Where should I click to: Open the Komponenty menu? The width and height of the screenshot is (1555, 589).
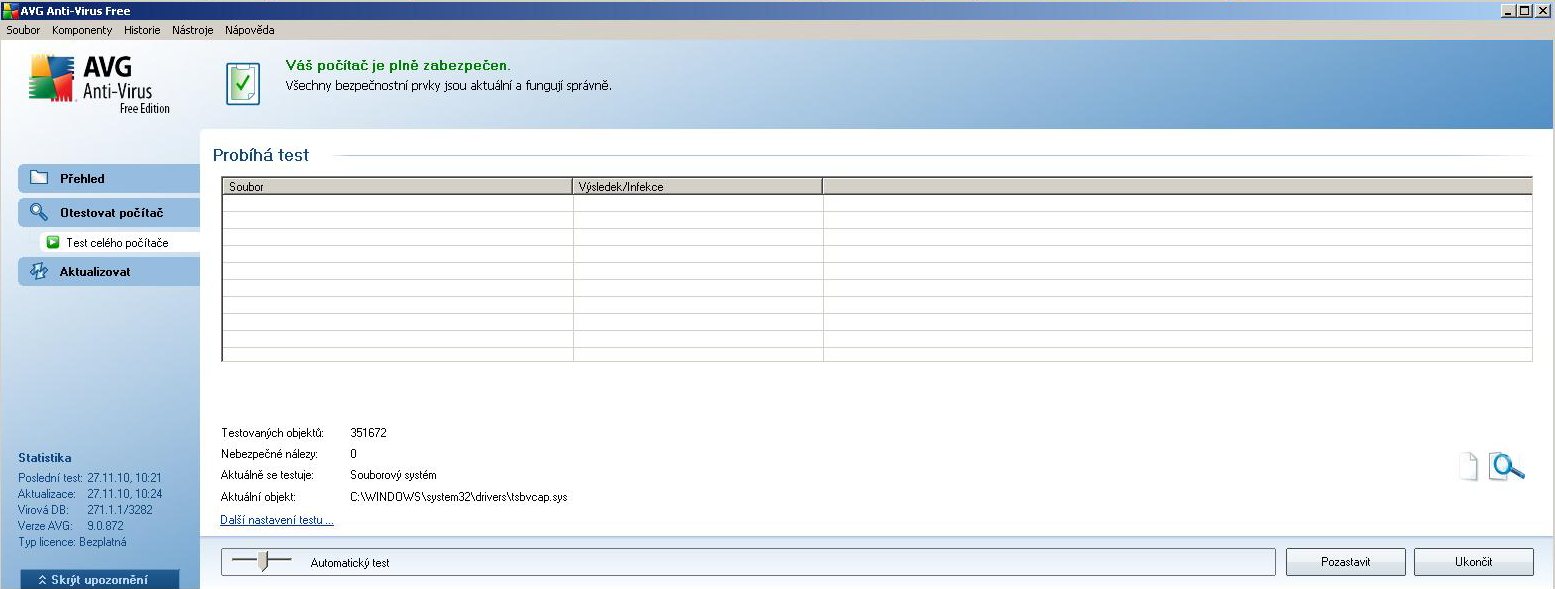(x=82, y=30)
